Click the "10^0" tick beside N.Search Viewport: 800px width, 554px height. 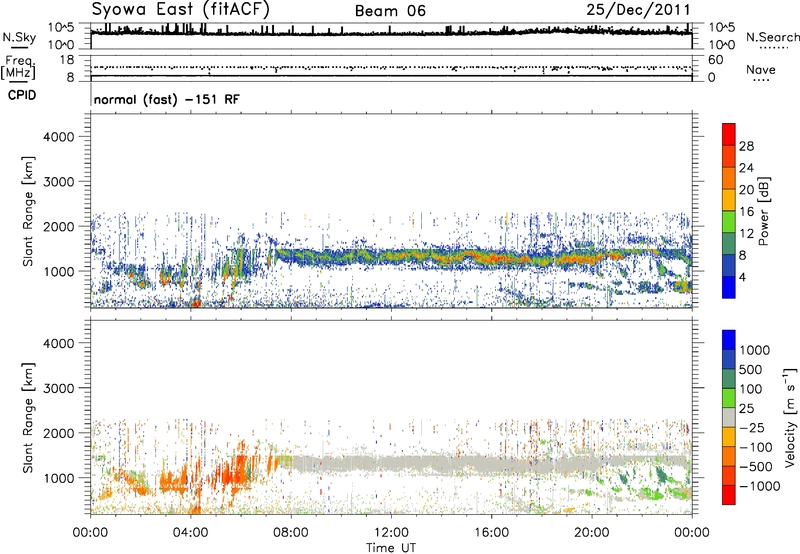(722, 45)
